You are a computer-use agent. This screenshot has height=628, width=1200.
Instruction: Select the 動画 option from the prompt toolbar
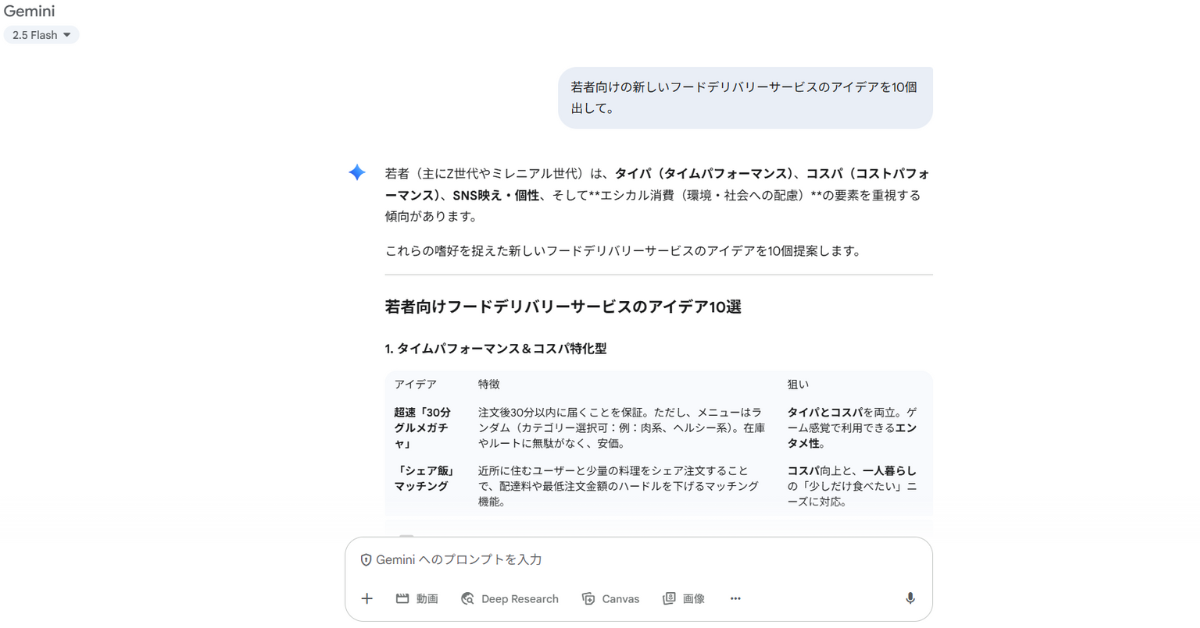click(x=418, y=598)
